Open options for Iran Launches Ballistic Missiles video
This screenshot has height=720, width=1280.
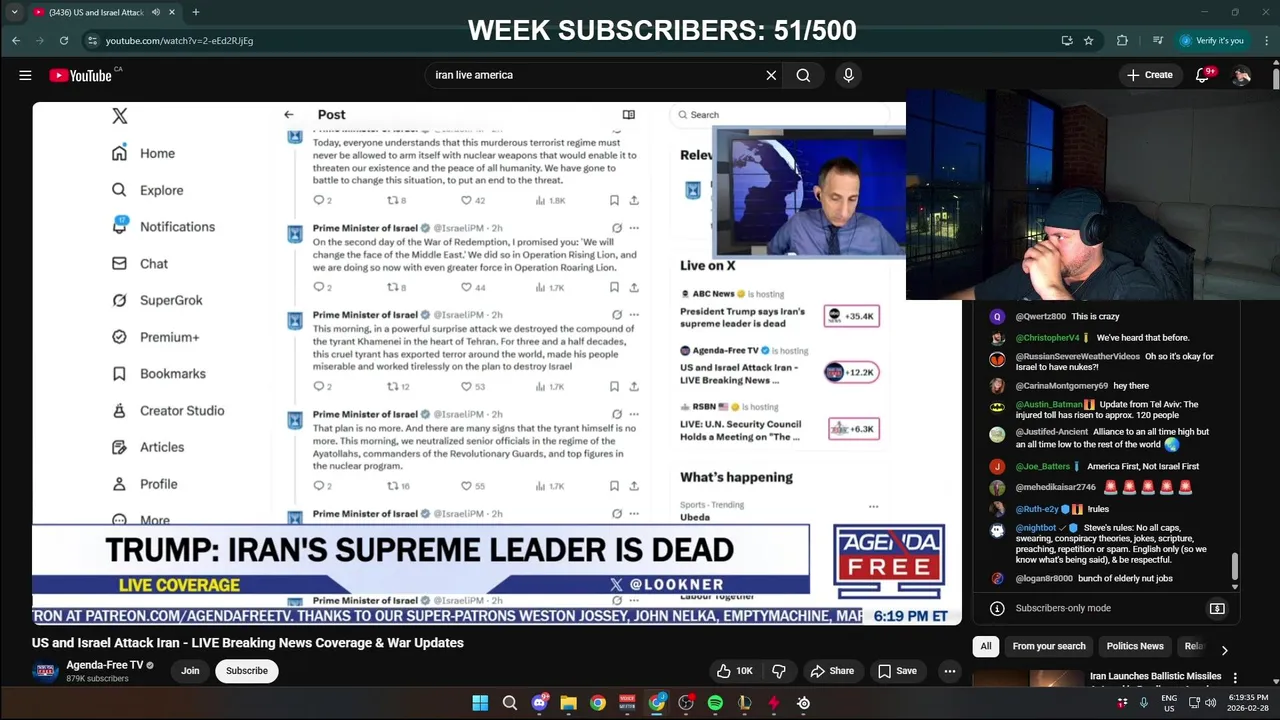tap(1235, 678)
